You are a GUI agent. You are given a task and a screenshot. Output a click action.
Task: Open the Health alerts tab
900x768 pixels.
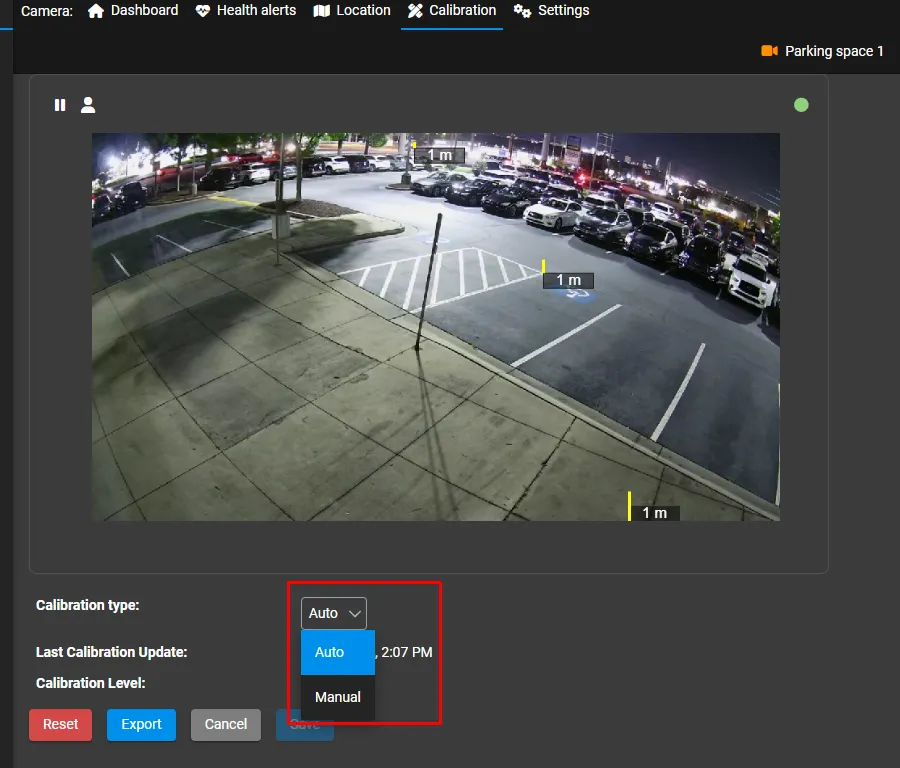point(246,10)
